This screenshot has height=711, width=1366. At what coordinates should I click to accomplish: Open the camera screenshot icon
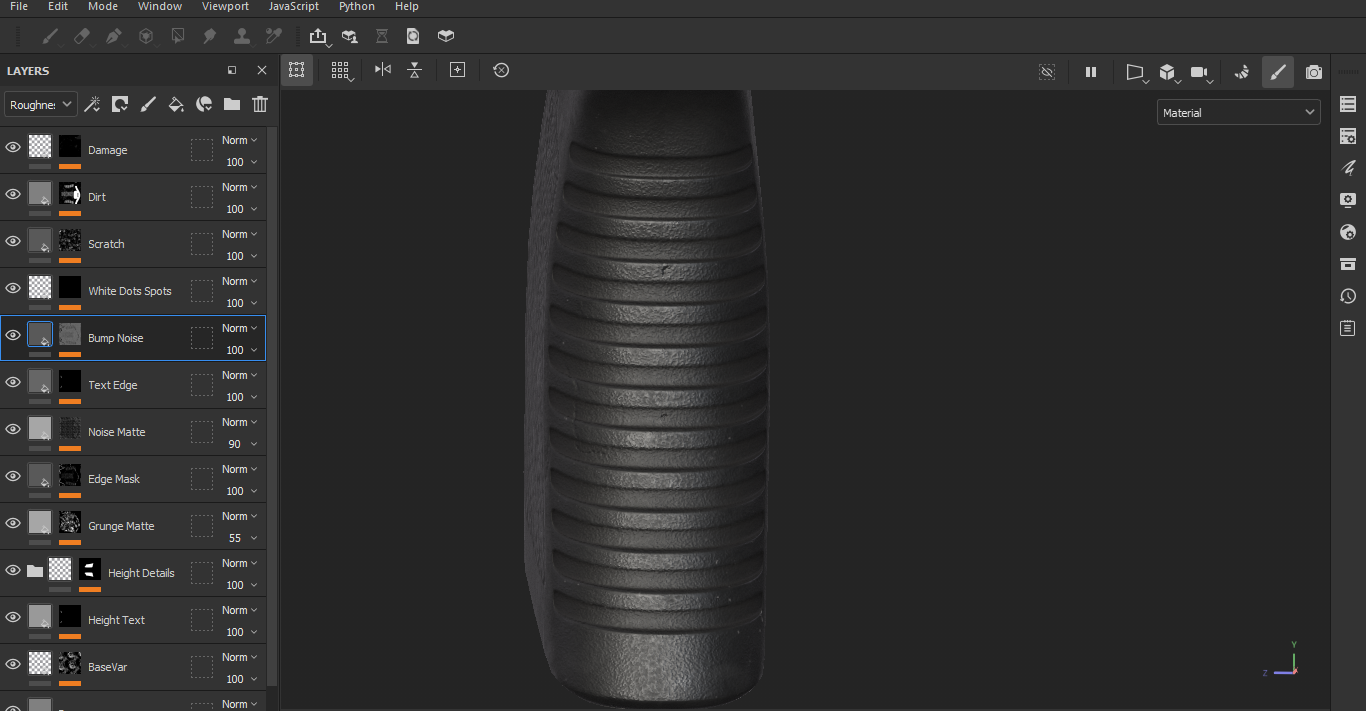1314,72
